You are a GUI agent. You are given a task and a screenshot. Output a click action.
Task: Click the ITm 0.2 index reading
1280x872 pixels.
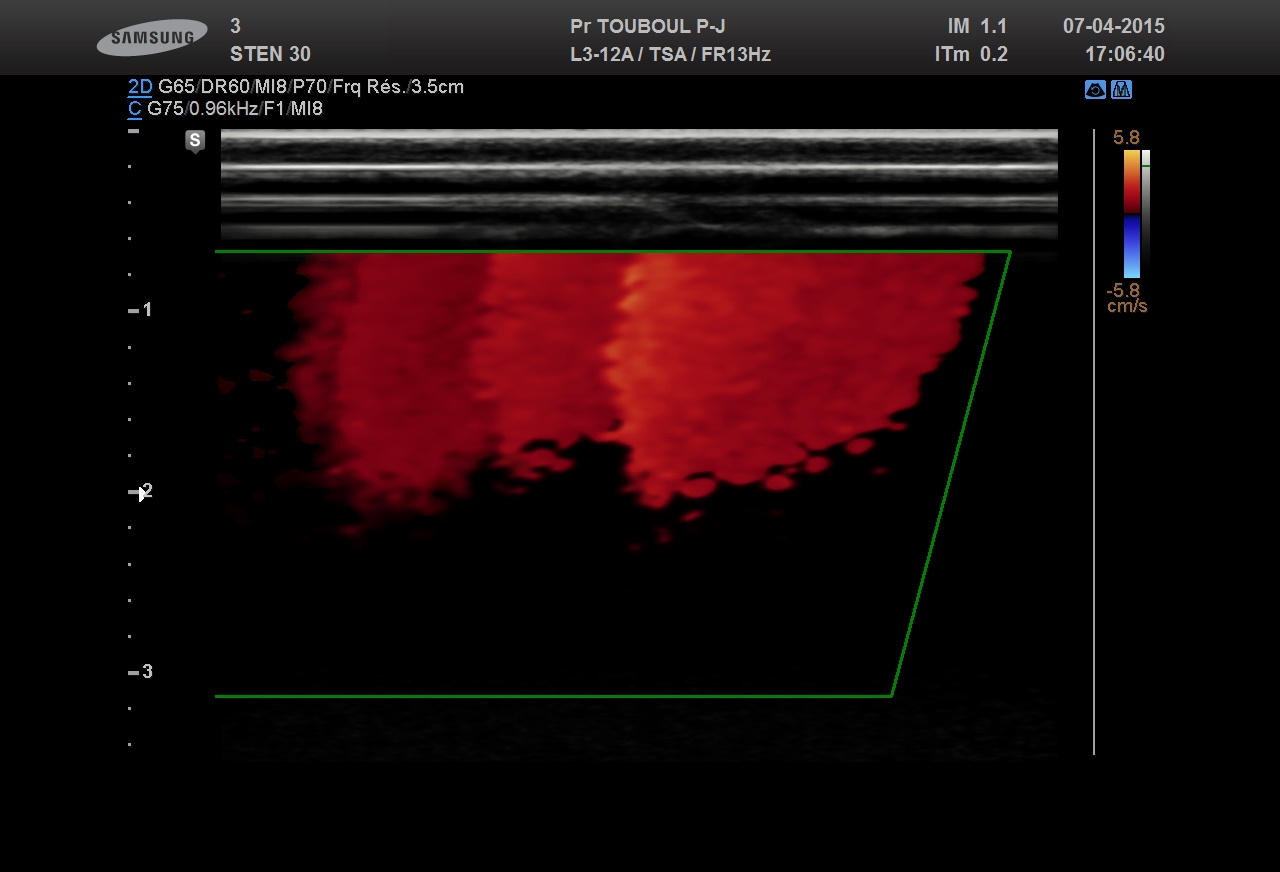970,55
